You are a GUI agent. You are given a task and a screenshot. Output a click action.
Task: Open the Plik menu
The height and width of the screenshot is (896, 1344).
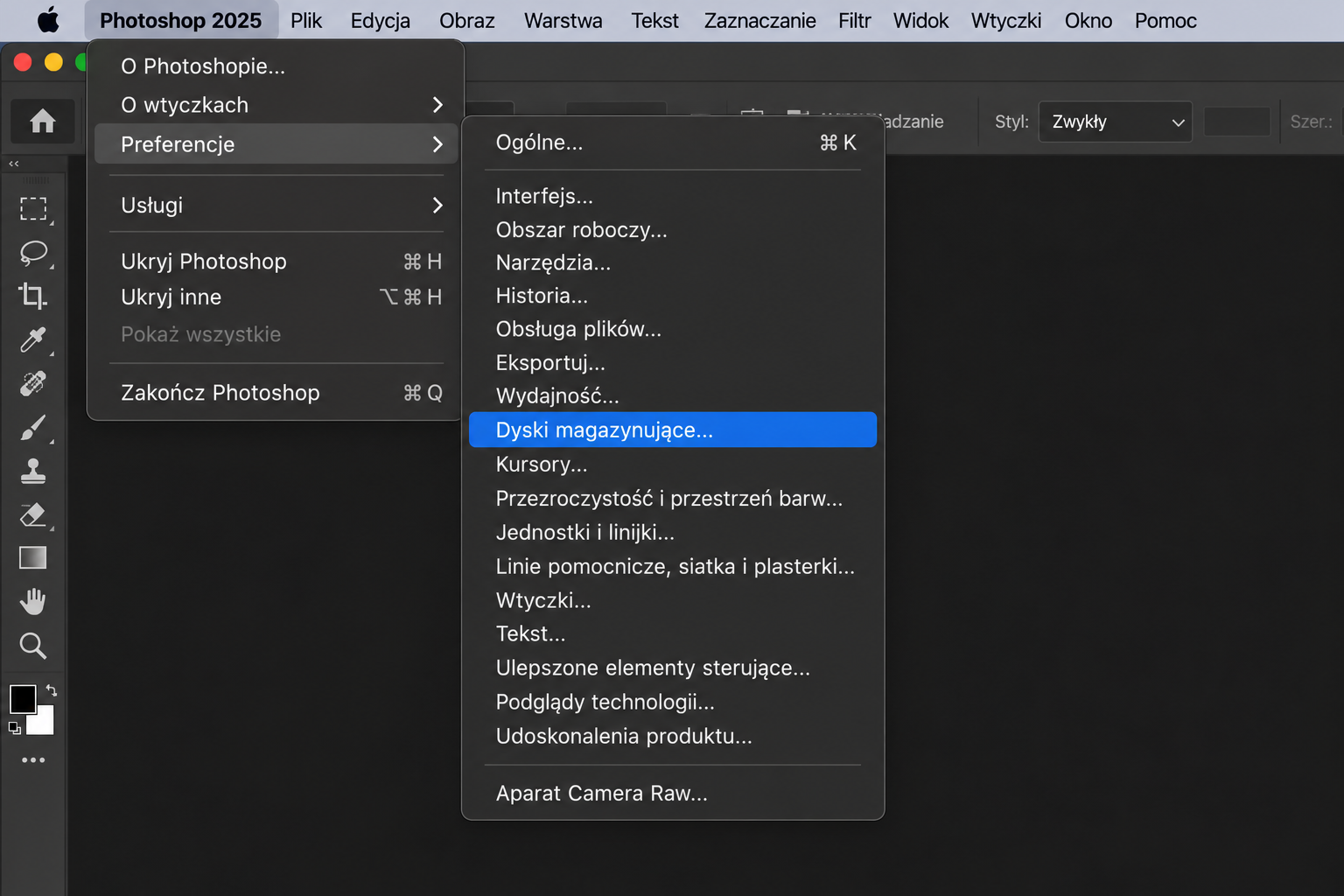[306, 20]
